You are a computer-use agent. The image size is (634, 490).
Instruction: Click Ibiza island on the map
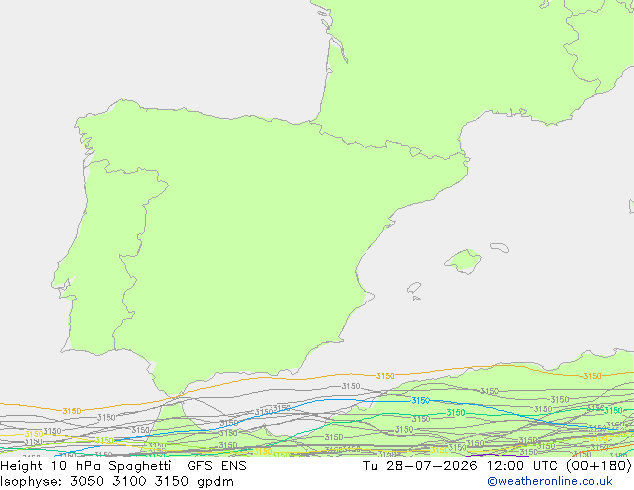(414, 288)
